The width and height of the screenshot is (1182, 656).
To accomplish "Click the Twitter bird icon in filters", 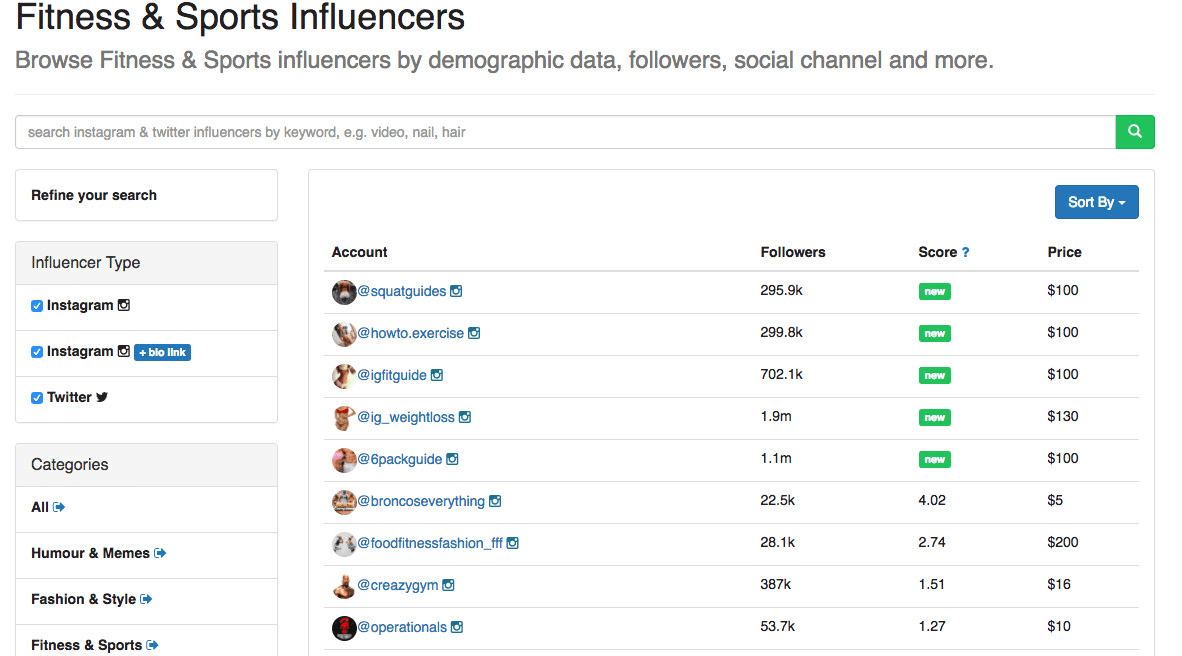I will coord(103,396).
